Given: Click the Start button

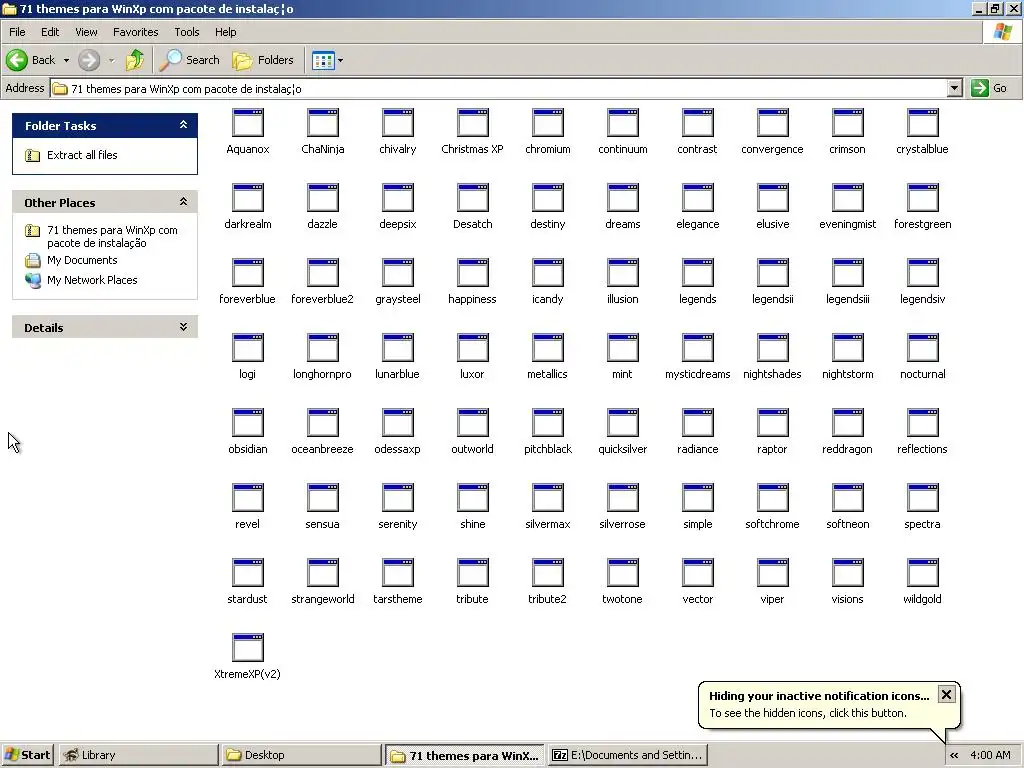Looking at the screenshot, I should 27,755.
